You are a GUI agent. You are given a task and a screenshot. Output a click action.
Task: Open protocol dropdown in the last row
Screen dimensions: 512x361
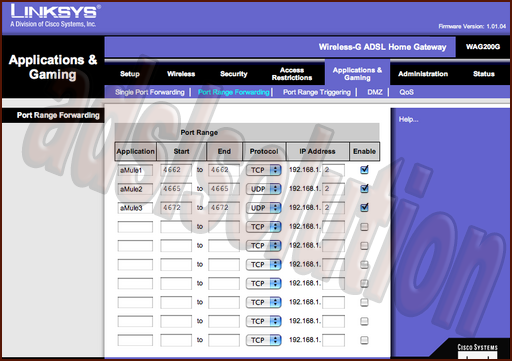point(264,340)
